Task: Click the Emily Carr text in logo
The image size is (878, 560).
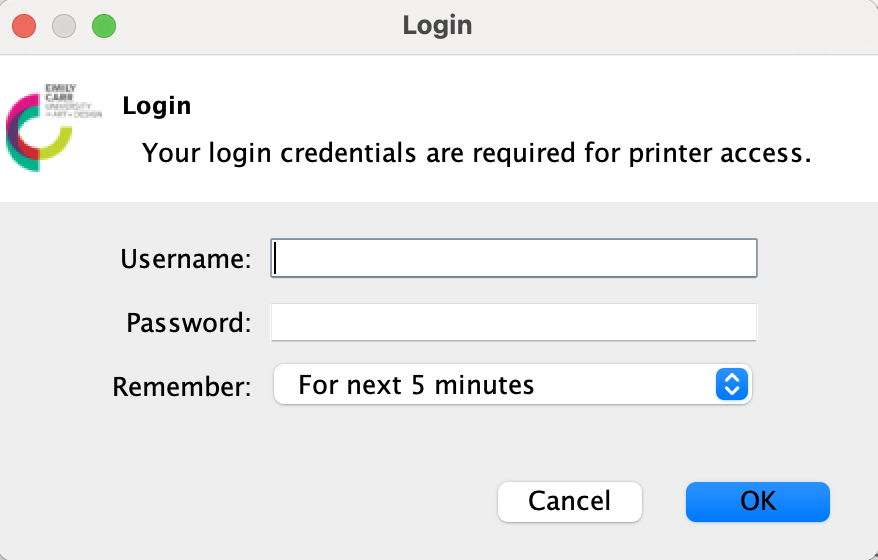Action: pos(60,92)
